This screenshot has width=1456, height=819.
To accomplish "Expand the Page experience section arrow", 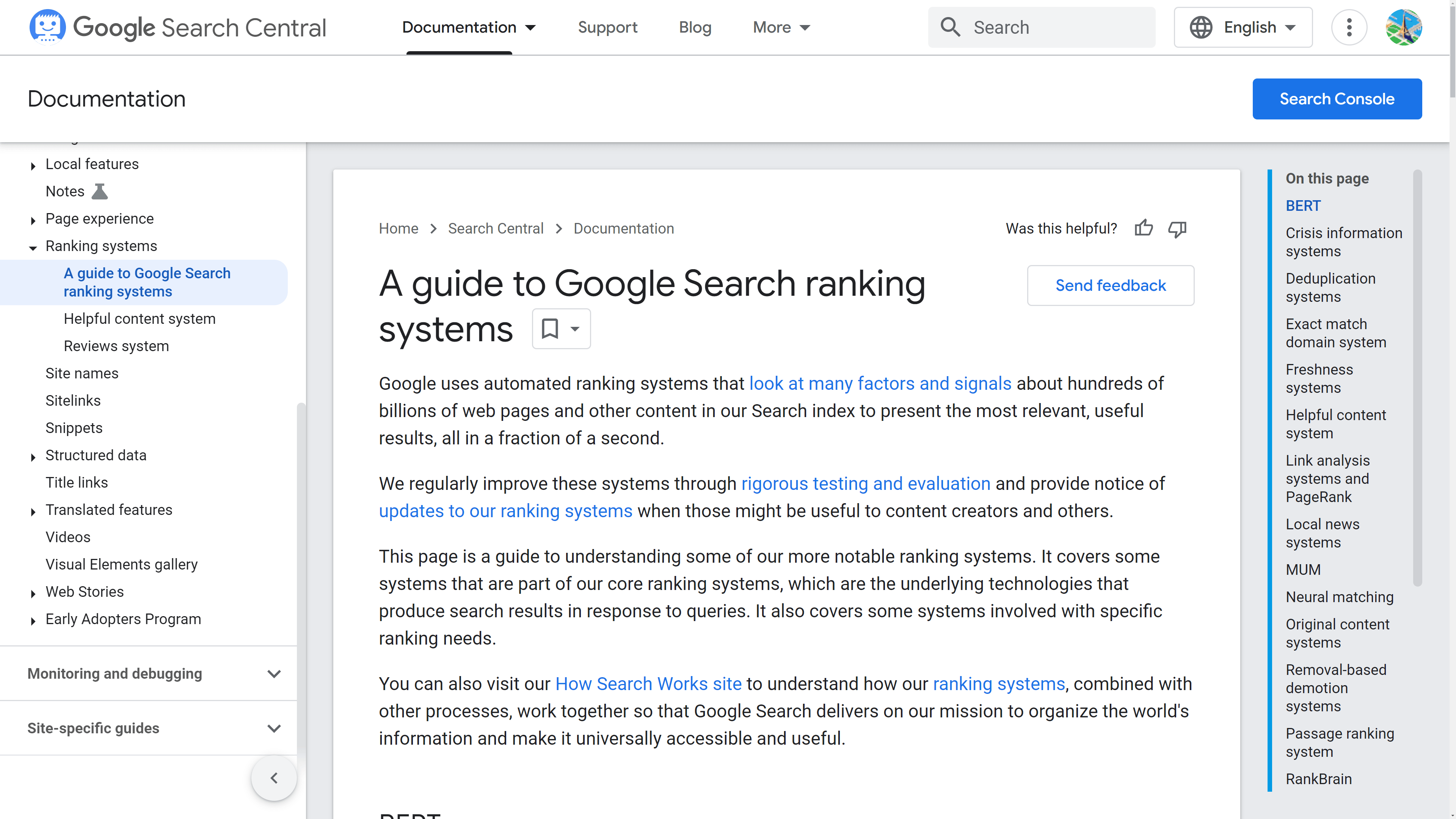I will (33, 220).
